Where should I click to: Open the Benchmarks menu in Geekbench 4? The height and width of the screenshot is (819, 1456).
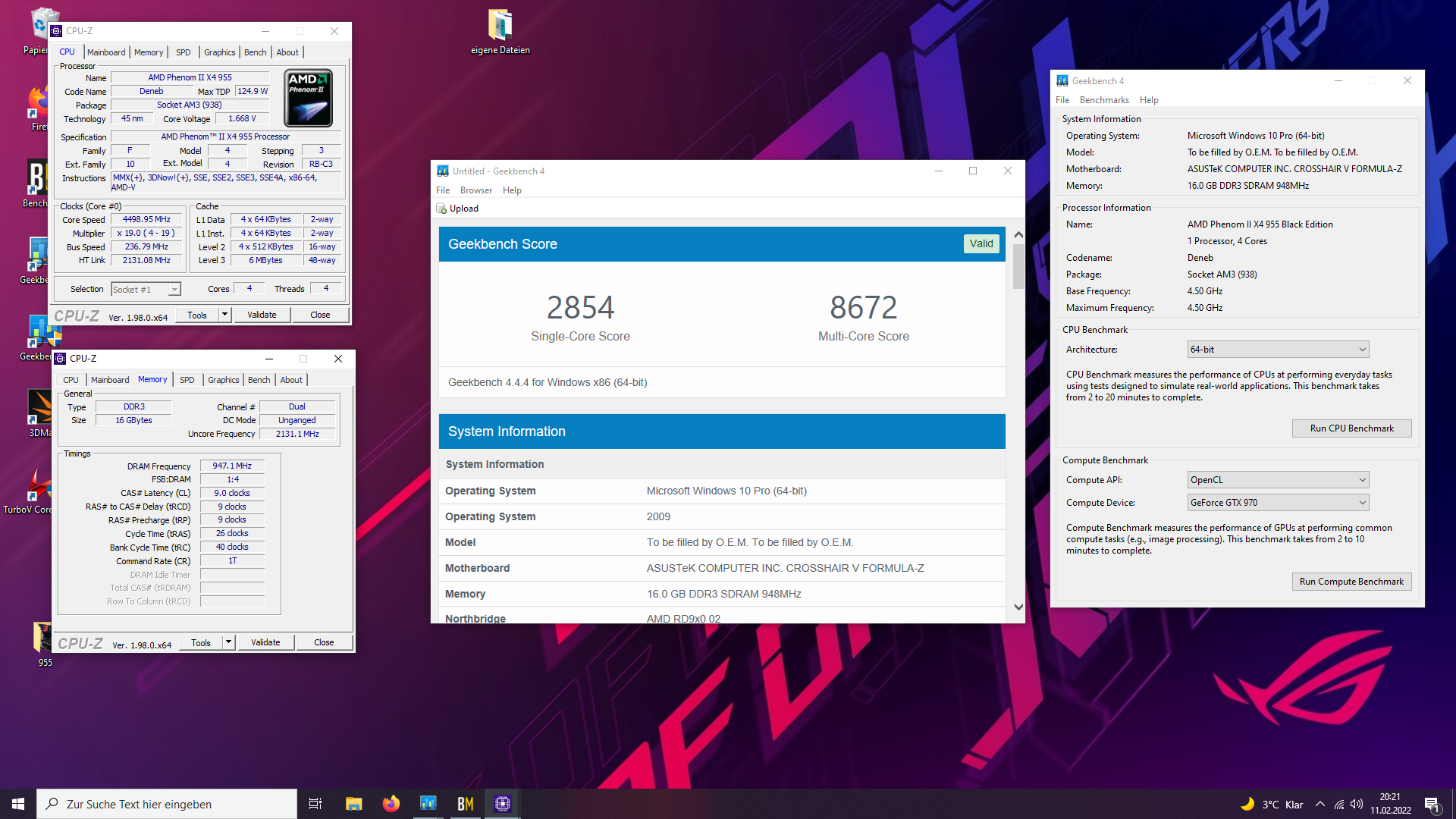coord(1104,100)
